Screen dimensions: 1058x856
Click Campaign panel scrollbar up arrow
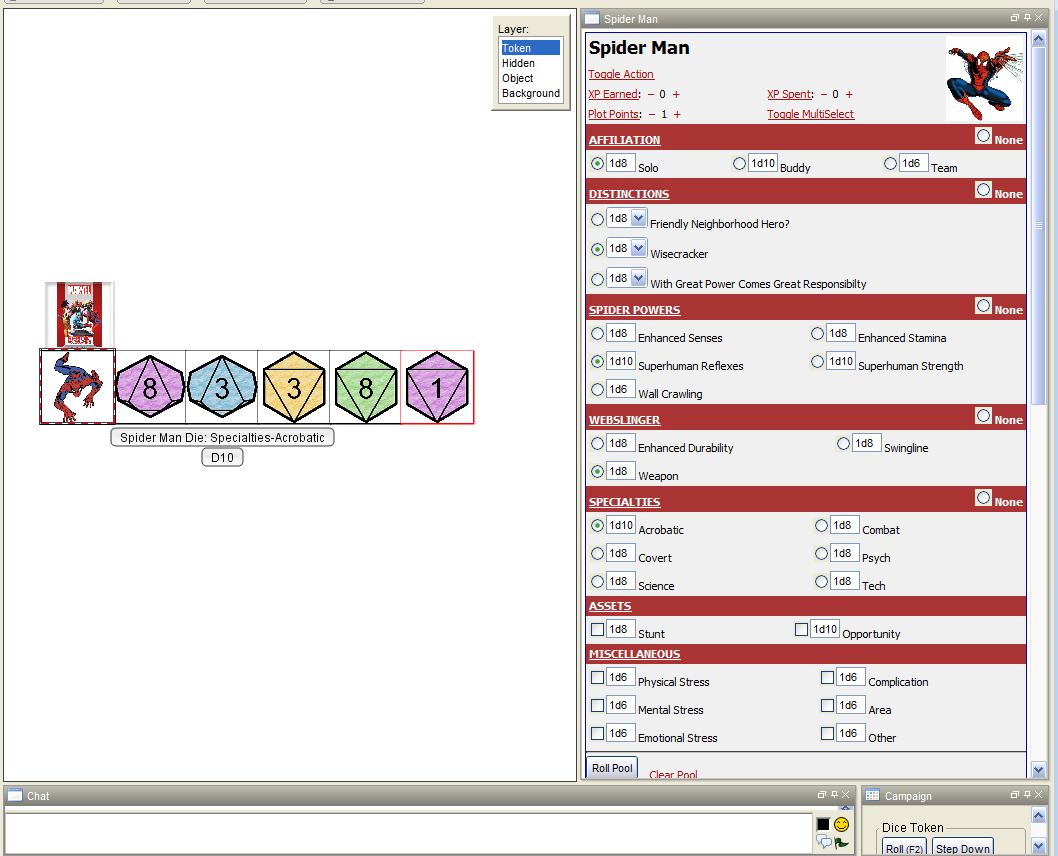(x=1038, y=816)
